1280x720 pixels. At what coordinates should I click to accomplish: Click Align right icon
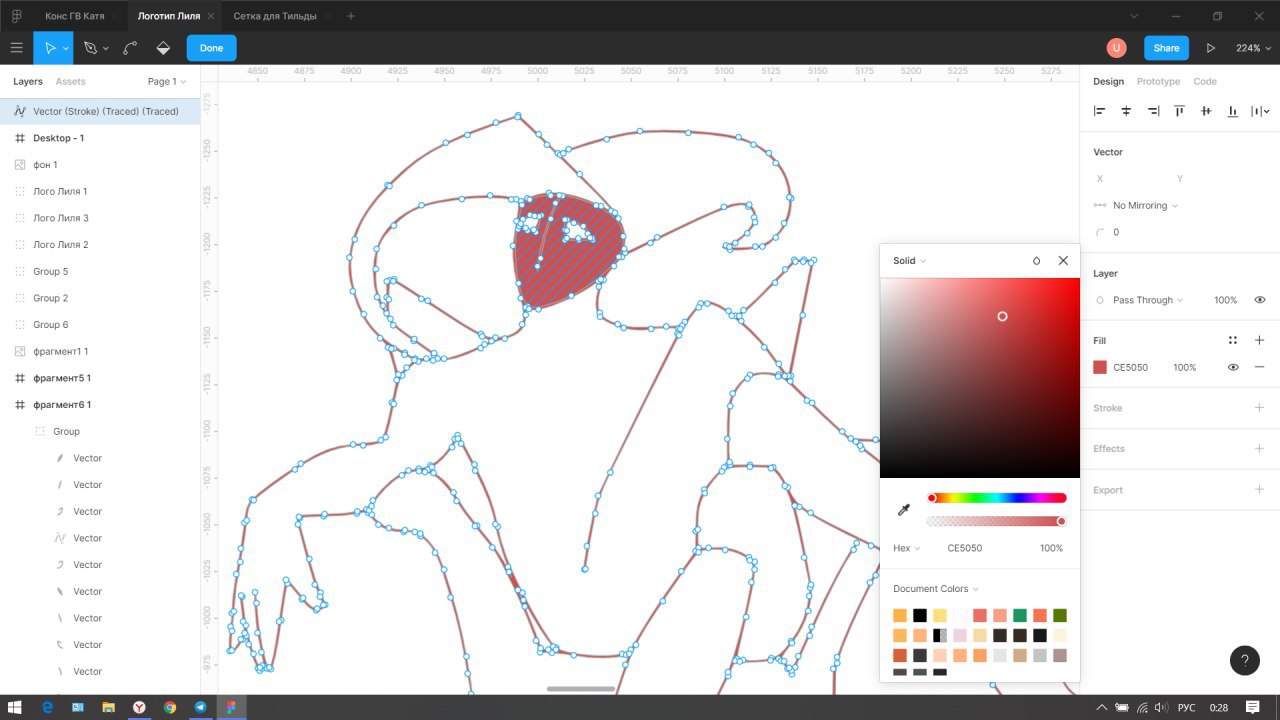[1153, 111]
